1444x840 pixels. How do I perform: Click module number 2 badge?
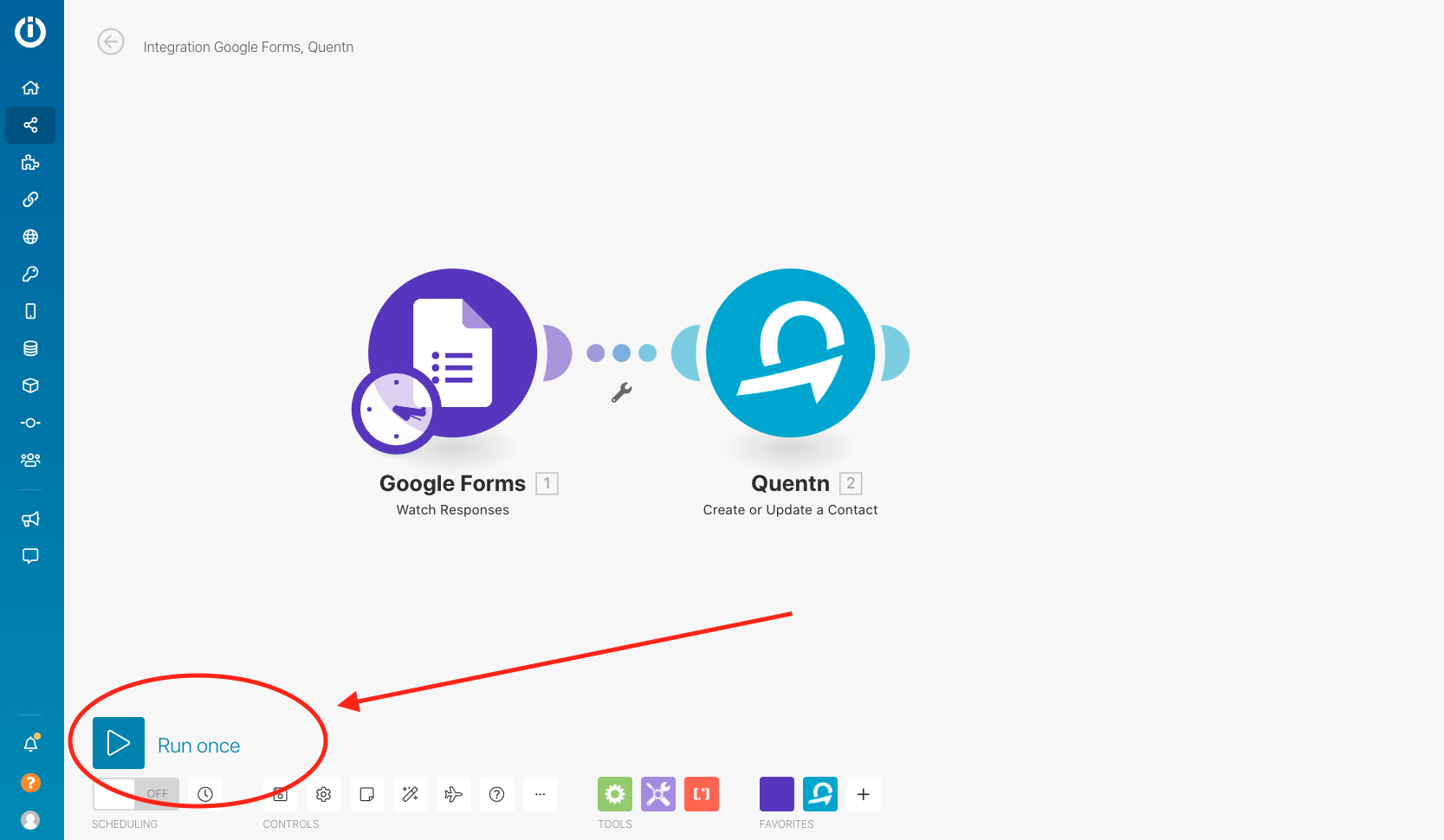coord(851,483)
